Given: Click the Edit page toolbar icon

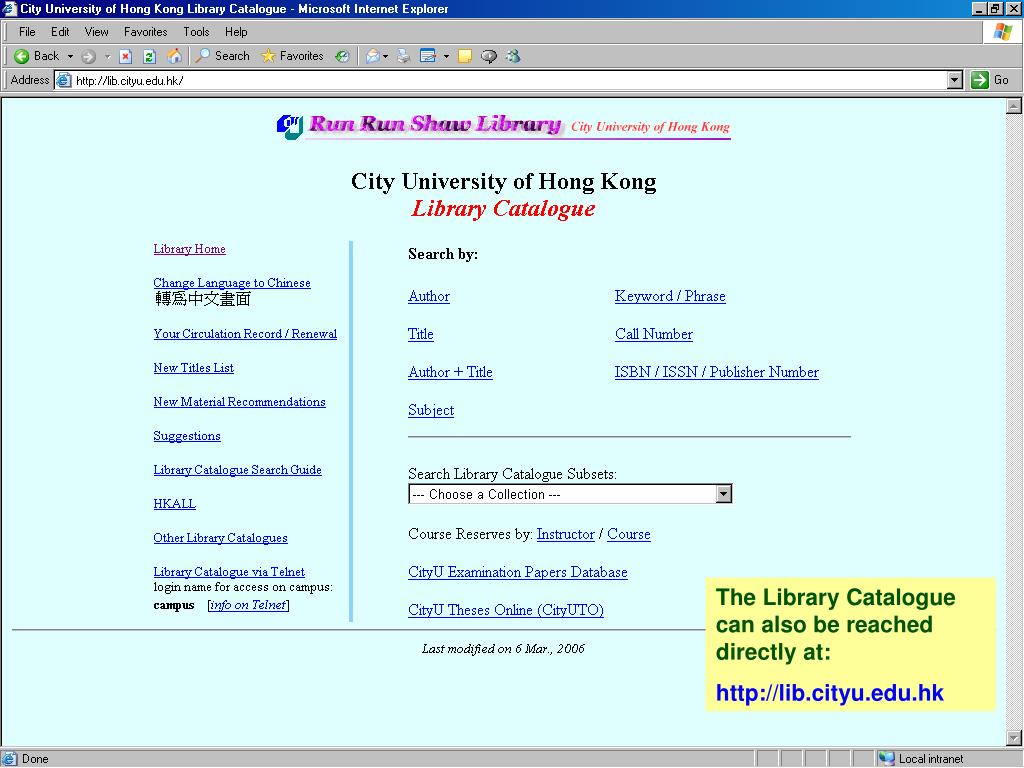Looking at the screenshot, I should pos(428,56).
